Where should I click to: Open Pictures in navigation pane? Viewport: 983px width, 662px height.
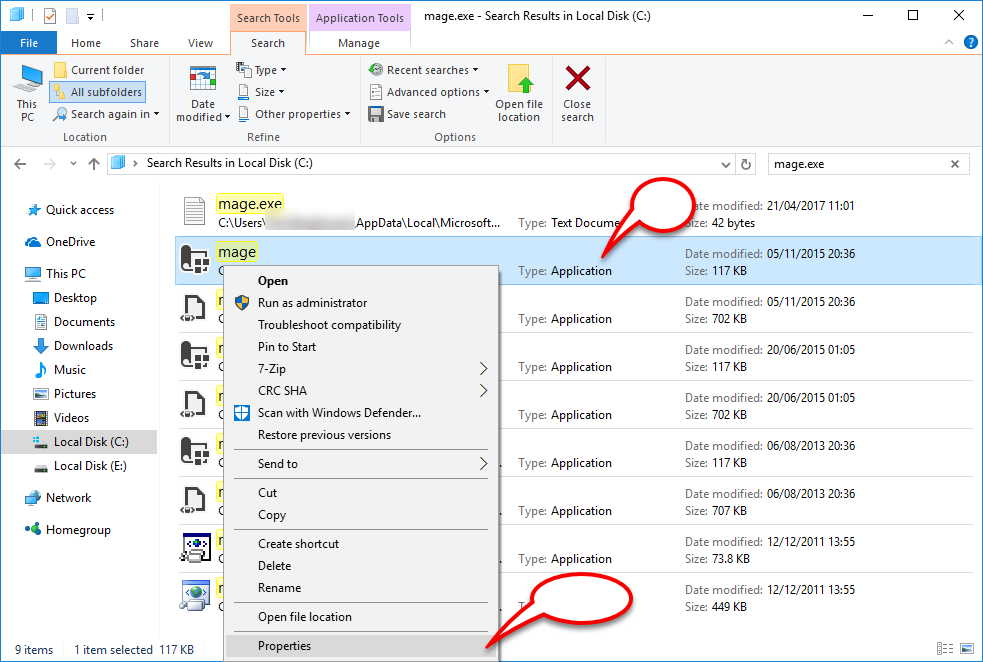tap(65, 394)
